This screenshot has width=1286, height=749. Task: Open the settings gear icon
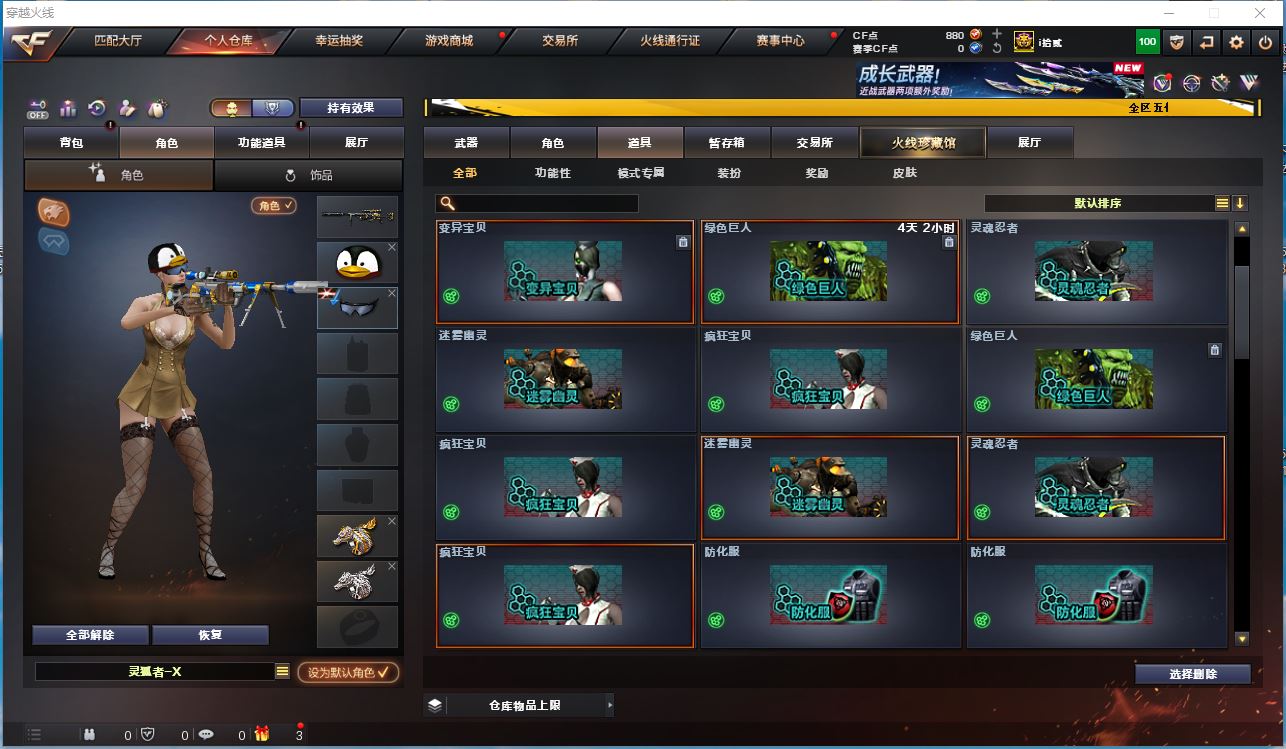pyautogui.click(x=1237, y=42)
